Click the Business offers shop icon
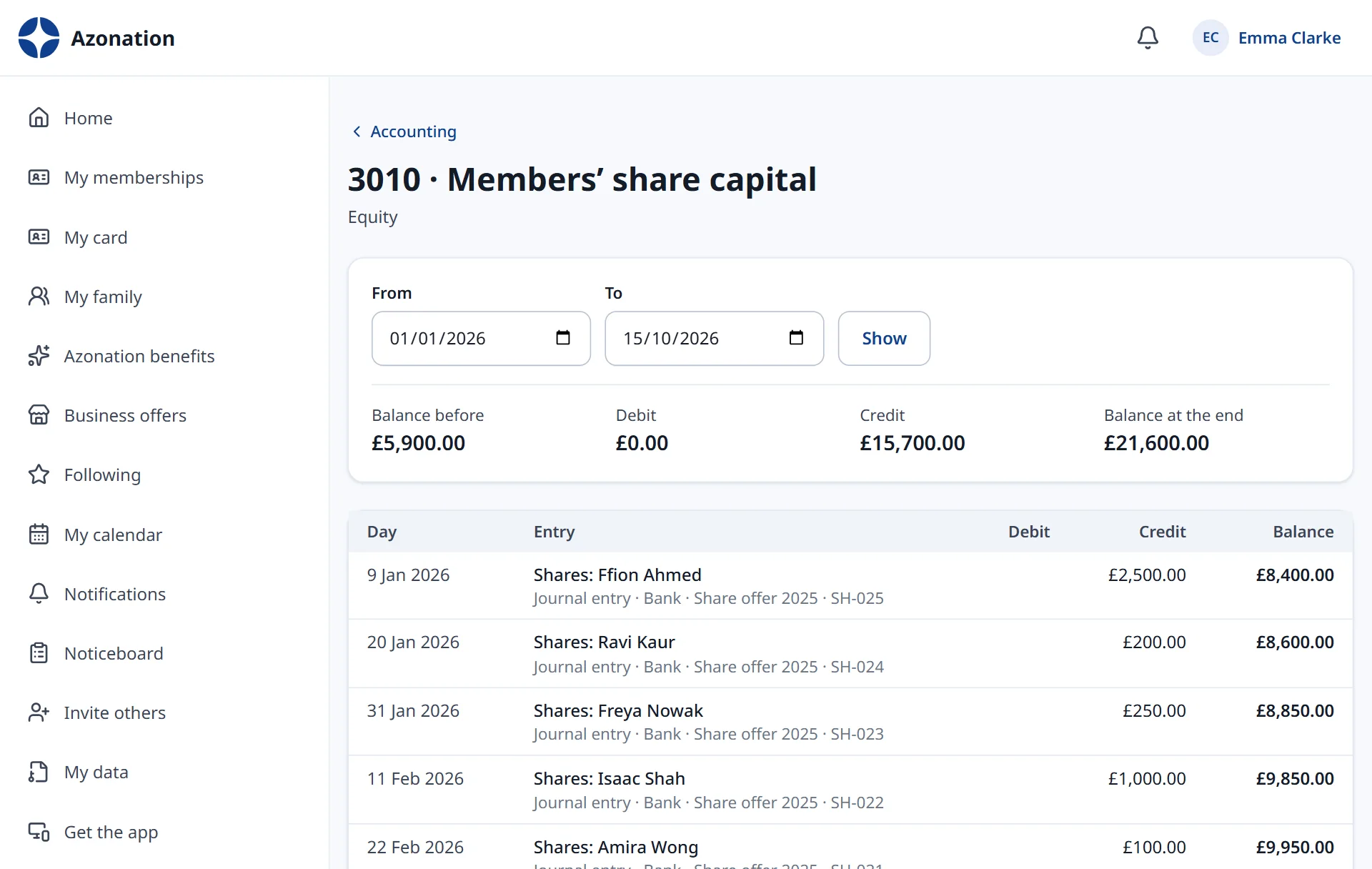Screen dimensions: 1372x869 (x=39, y=415)
